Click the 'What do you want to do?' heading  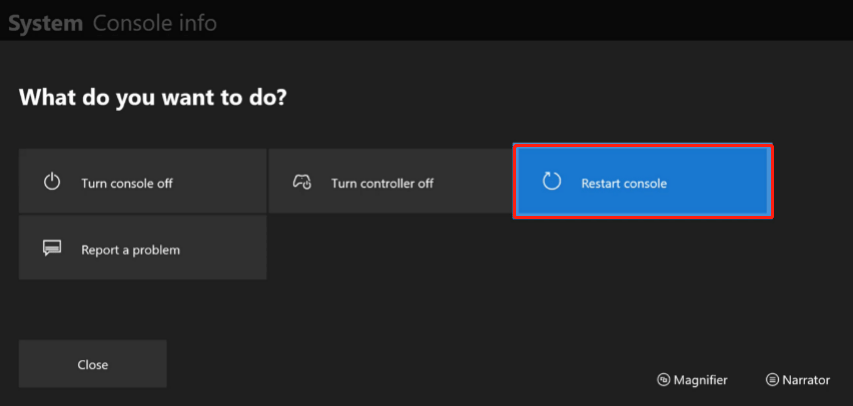153,98
